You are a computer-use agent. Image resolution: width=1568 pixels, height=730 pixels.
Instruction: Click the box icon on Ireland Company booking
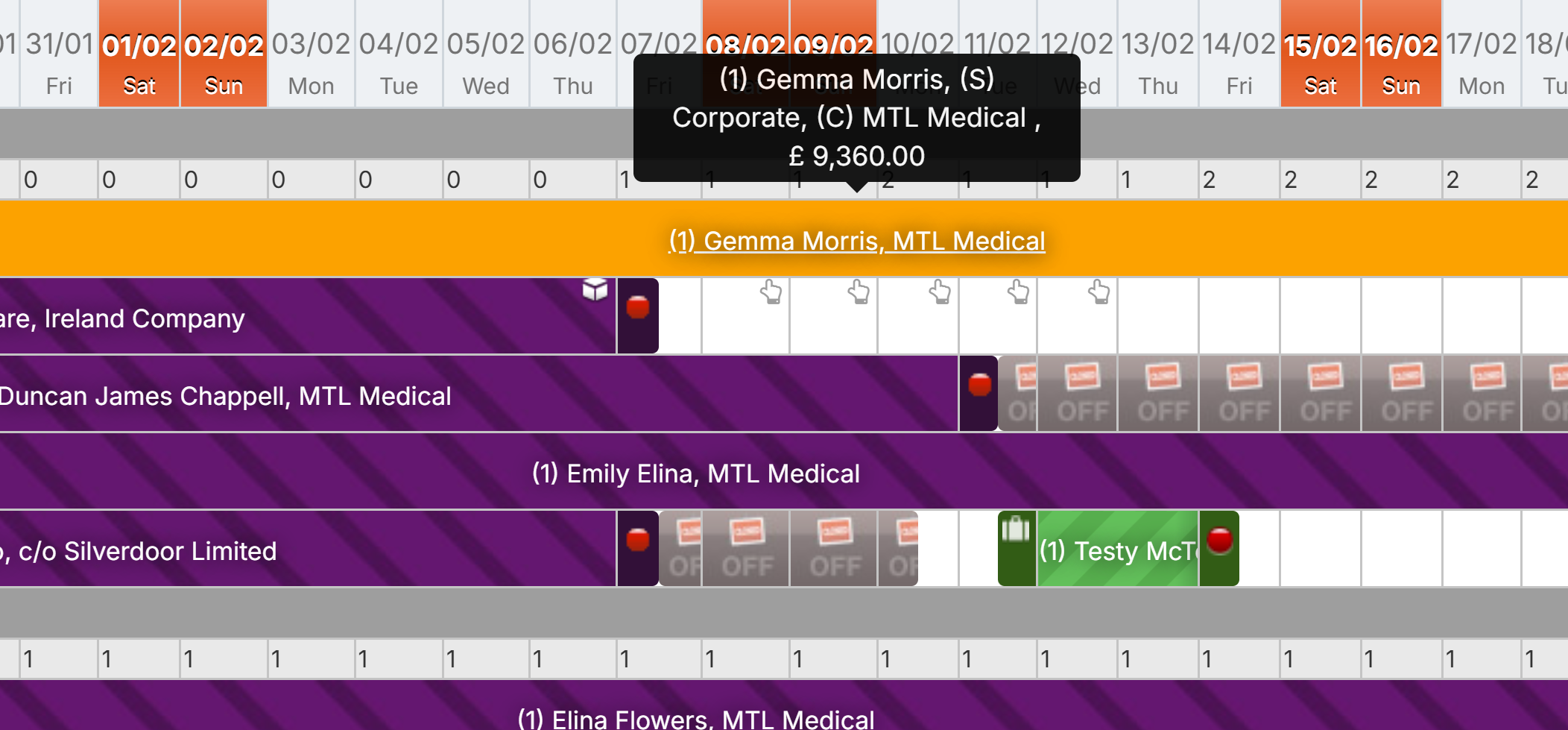[x=595, y=289]
